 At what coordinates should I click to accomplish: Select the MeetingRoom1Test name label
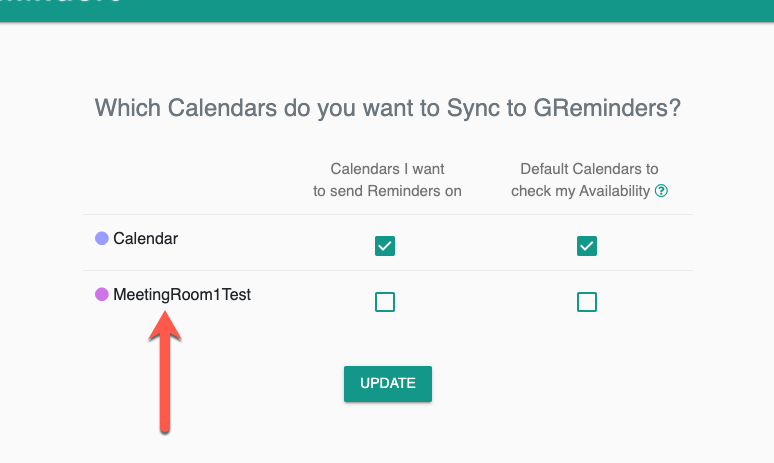182,295
